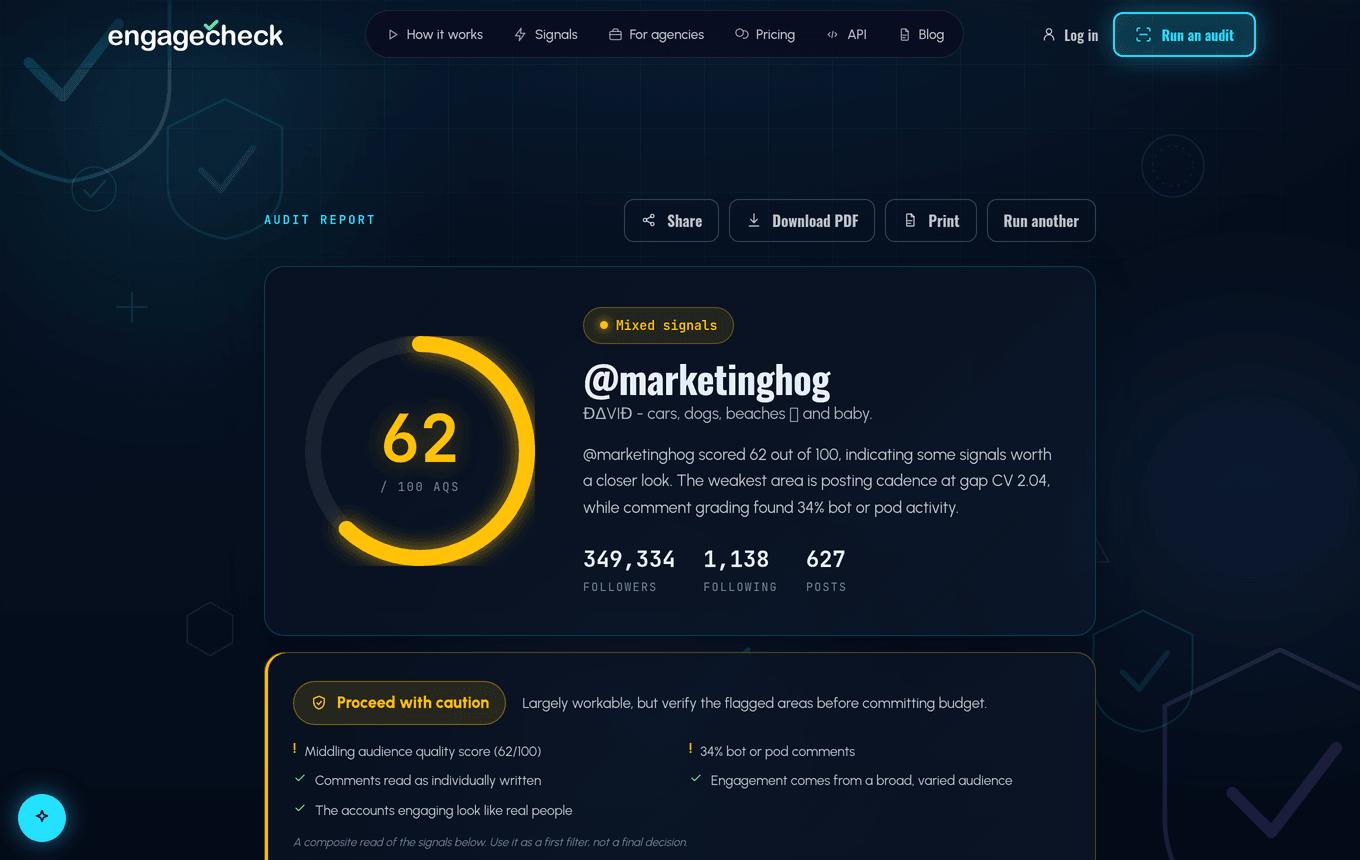
Task: Go to Signals in the navigation
Action: pyautogui.click(x=546, y=34)
